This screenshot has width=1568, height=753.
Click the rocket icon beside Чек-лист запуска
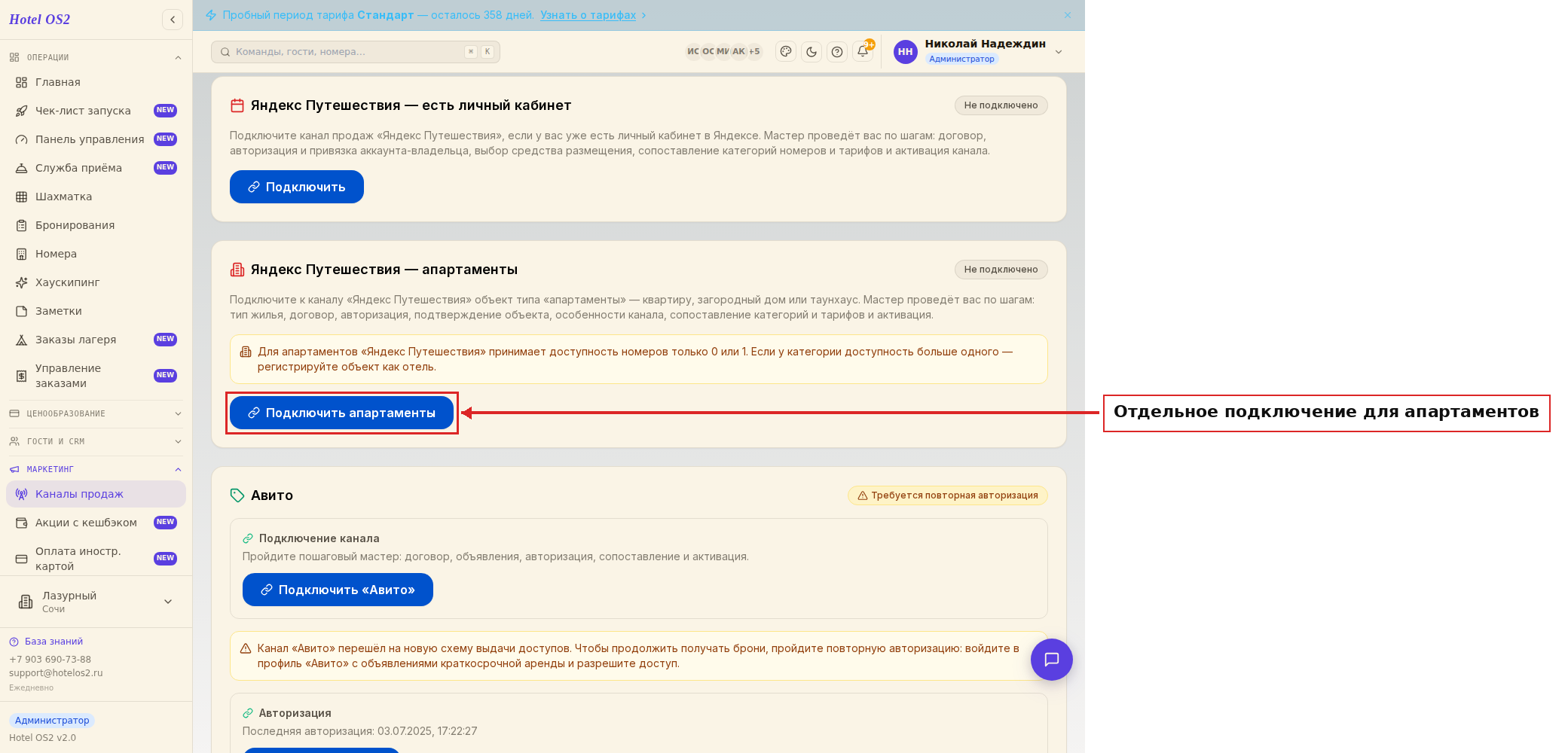point(22,111)
